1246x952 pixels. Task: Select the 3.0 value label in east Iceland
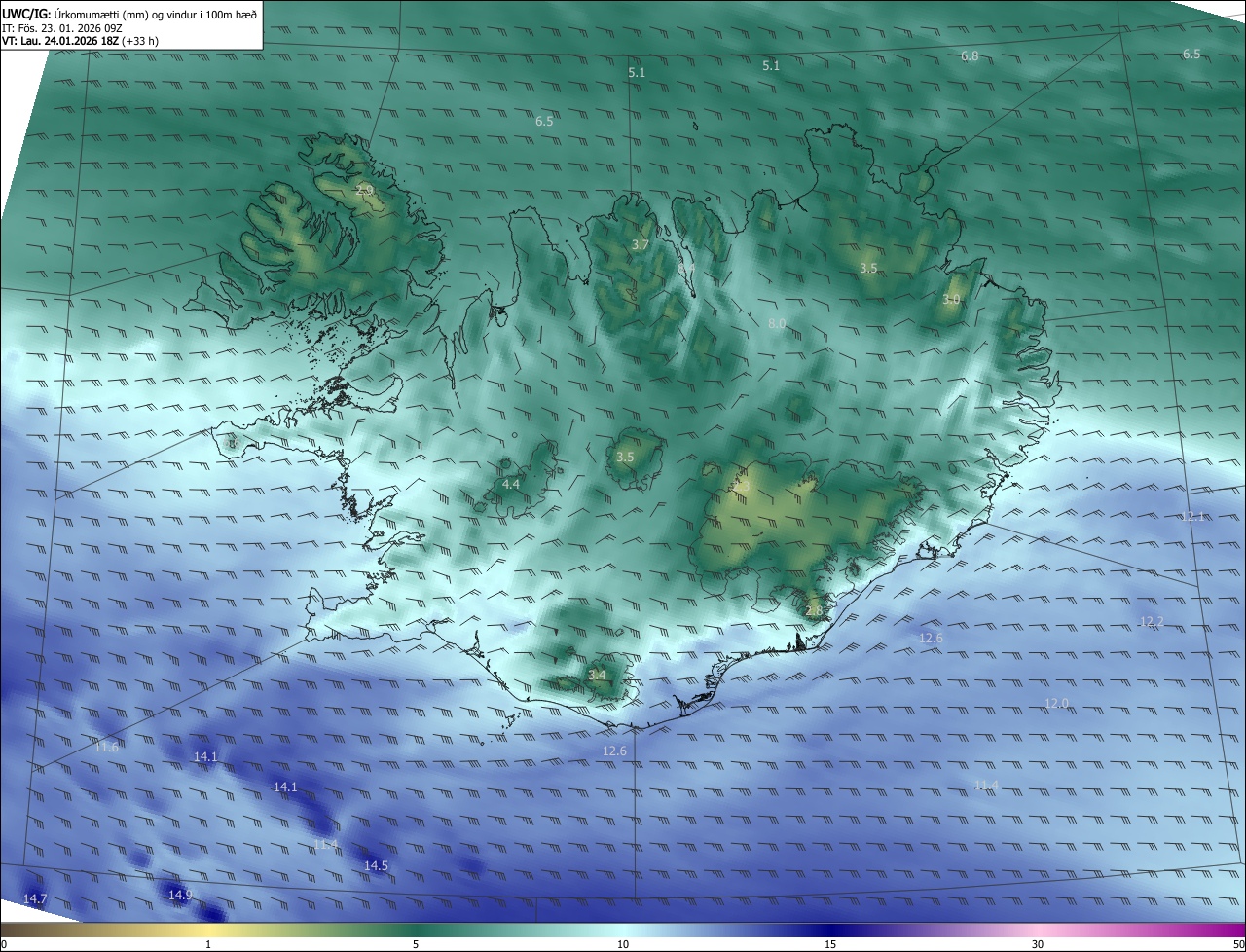(x=951, y=300)
